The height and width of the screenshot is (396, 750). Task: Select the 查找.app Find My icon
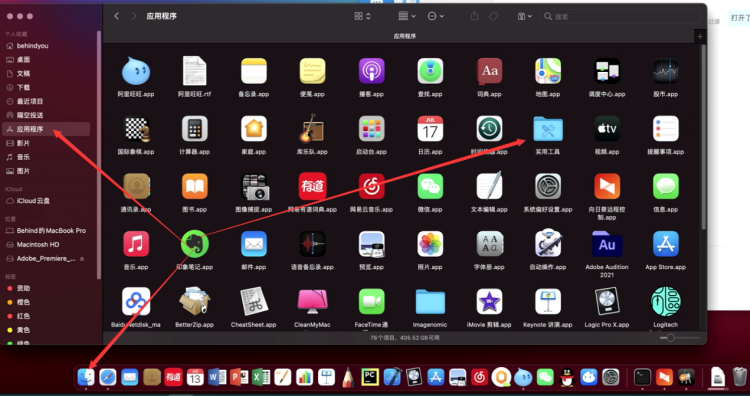tap(430, 71)
